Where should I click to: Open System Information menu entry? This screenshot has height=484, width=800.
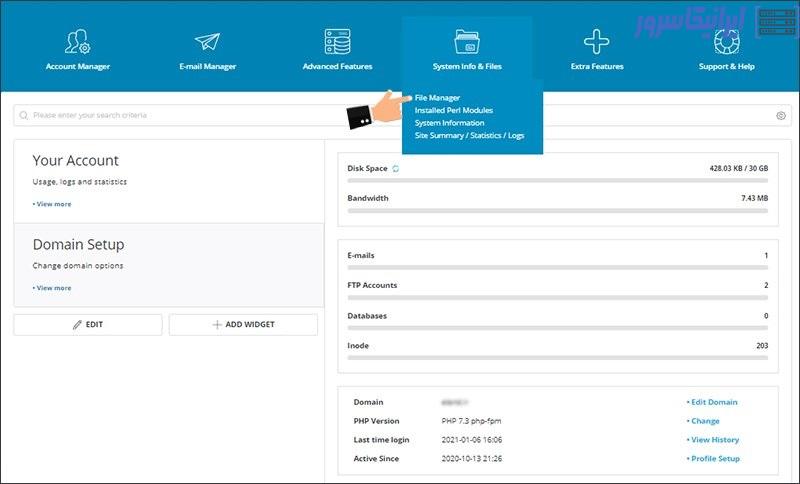pyautogui.click(x=449, y=123)
